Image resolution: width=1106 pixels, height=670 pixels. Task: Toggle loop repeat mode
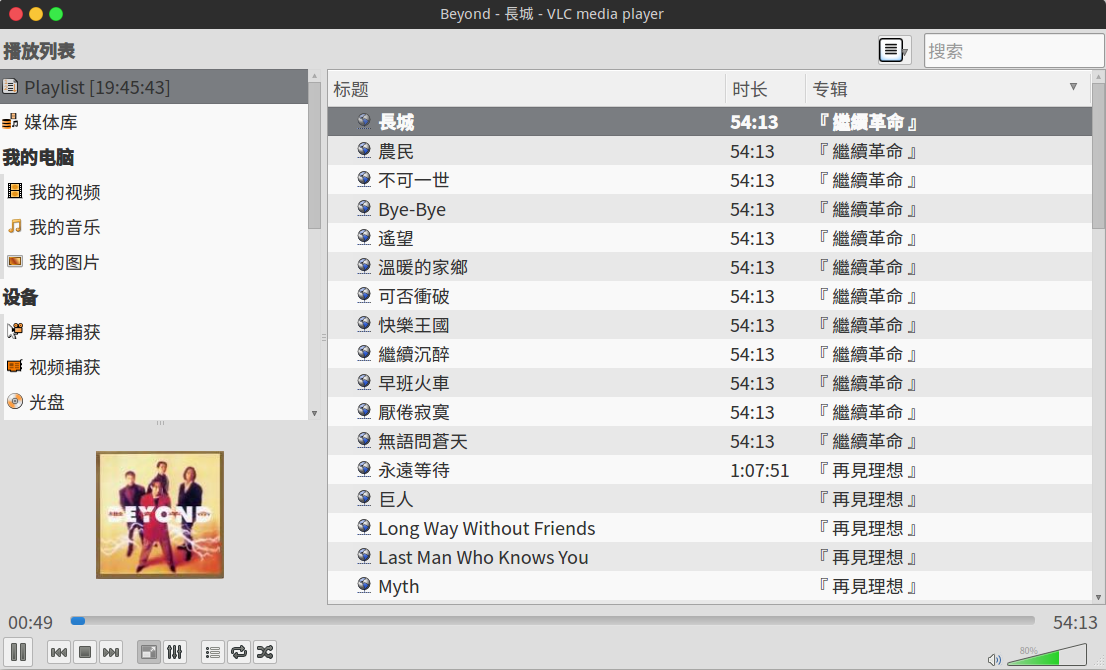click(239, 652)
